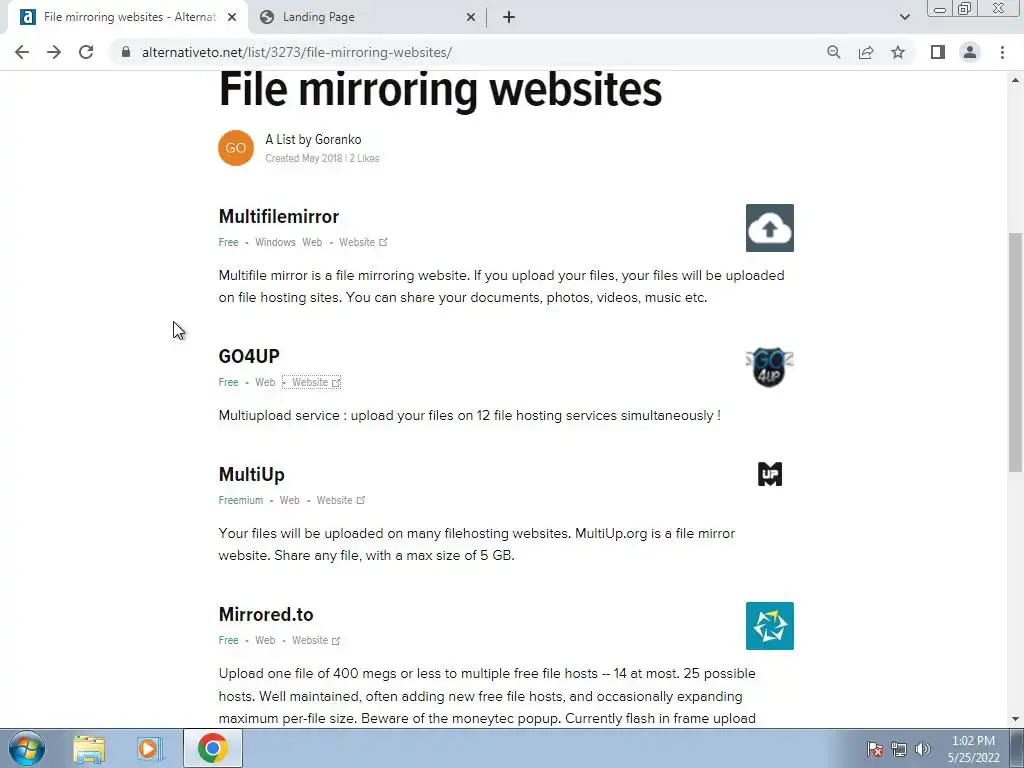Click Web tag under MultiUp
This screenshot has height=768, width=1024.
[x=290, y=500]
